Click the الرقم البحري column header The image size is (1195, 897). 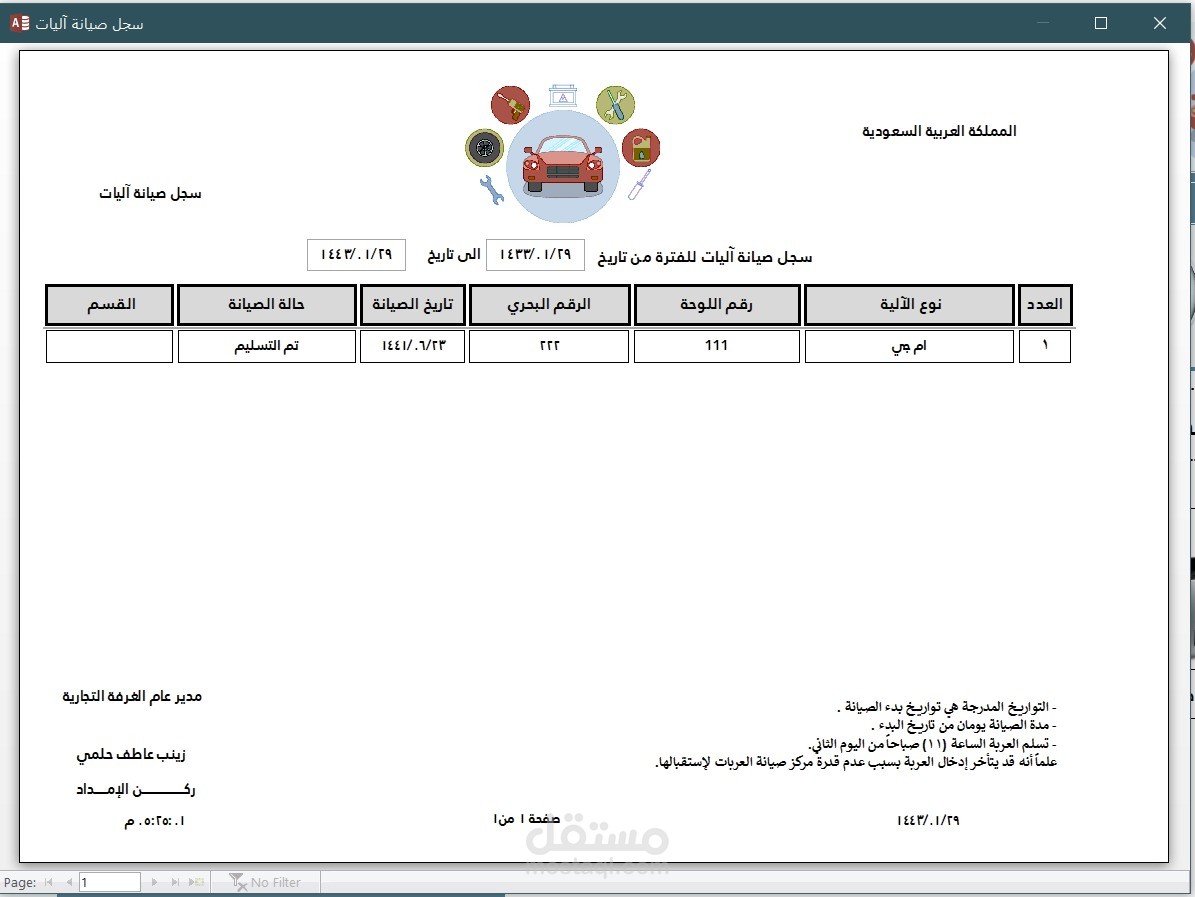point(549,304)
